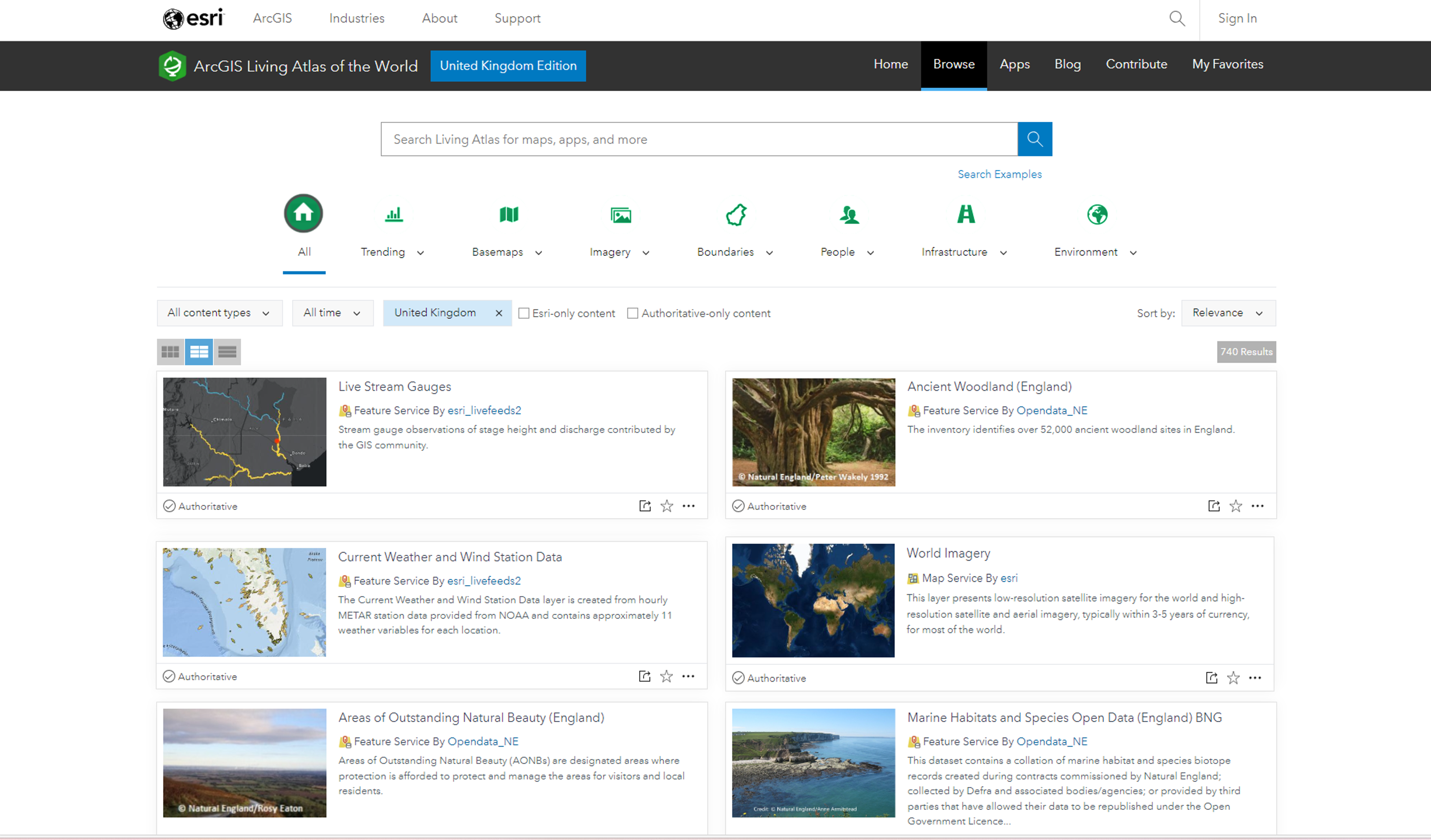
Task: Click the People person icon
Action: click(849, 215)
